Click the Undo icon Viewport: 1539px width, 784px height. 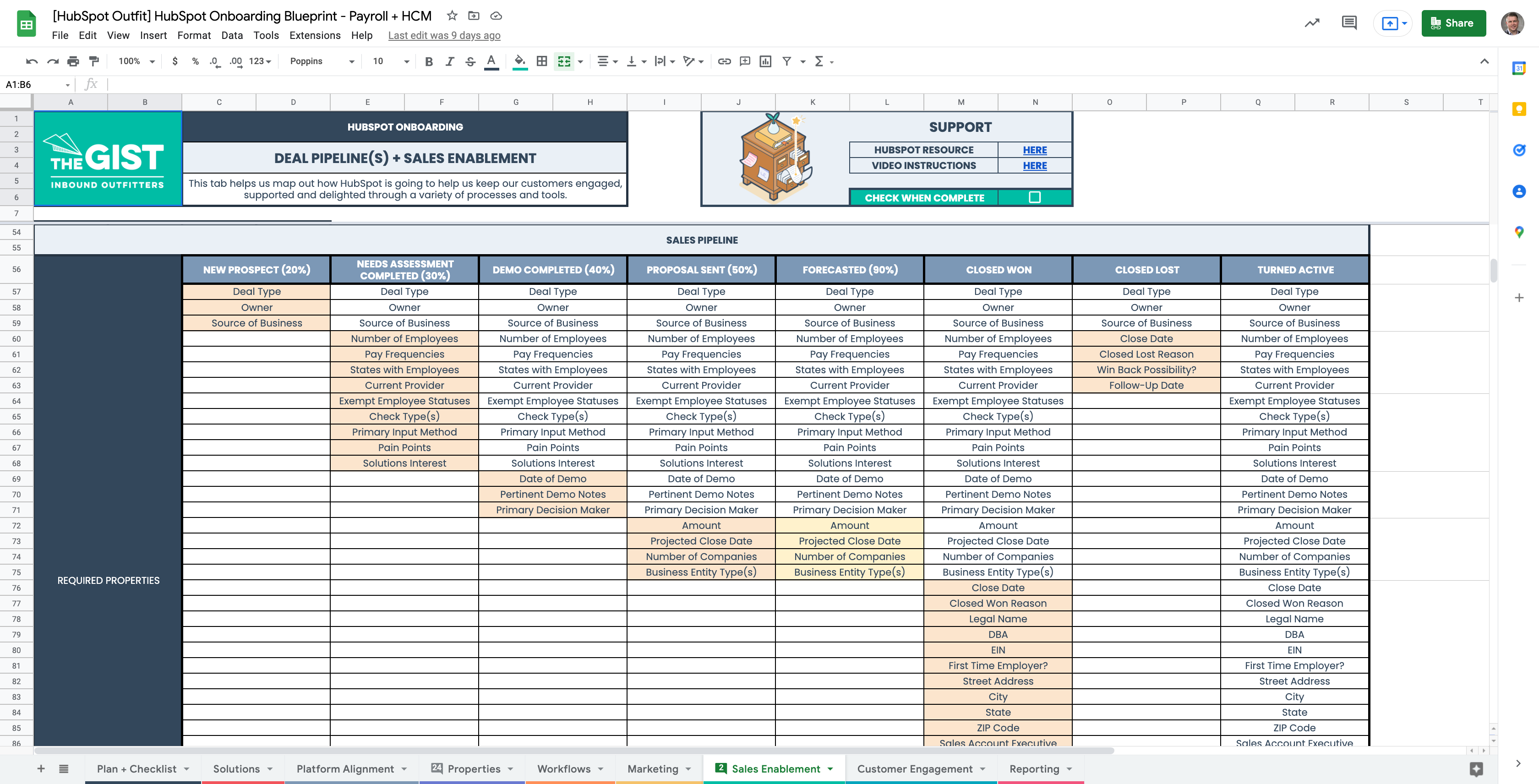tap(31, 61)
